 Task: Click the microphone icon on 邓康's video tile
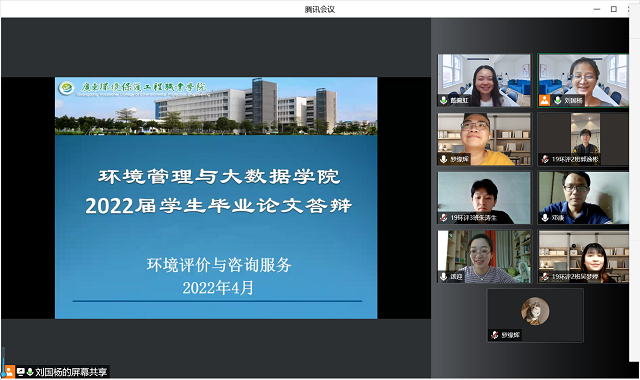click(544, 218)
